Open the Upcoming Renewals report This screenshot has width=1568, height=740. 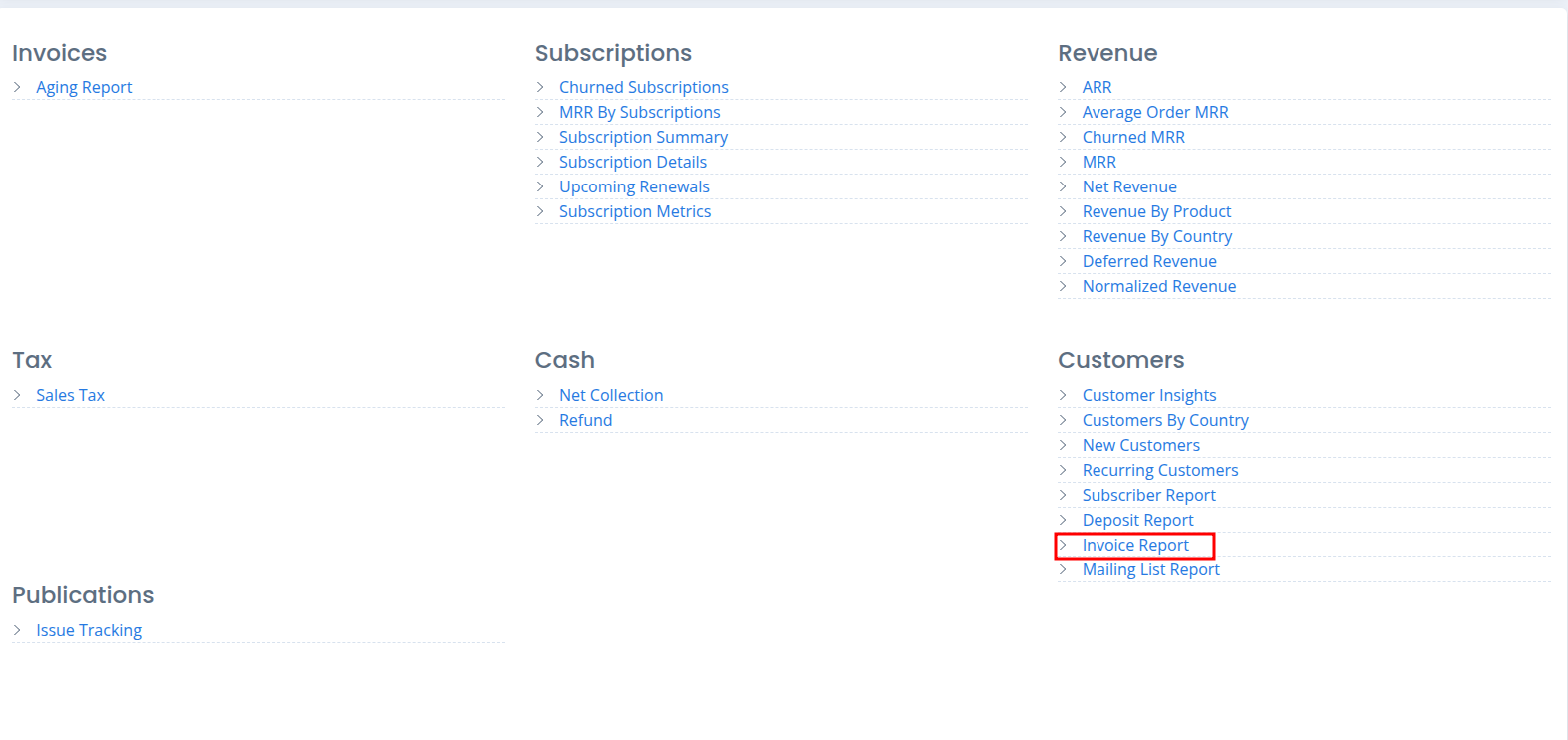(x=634, y=186)
